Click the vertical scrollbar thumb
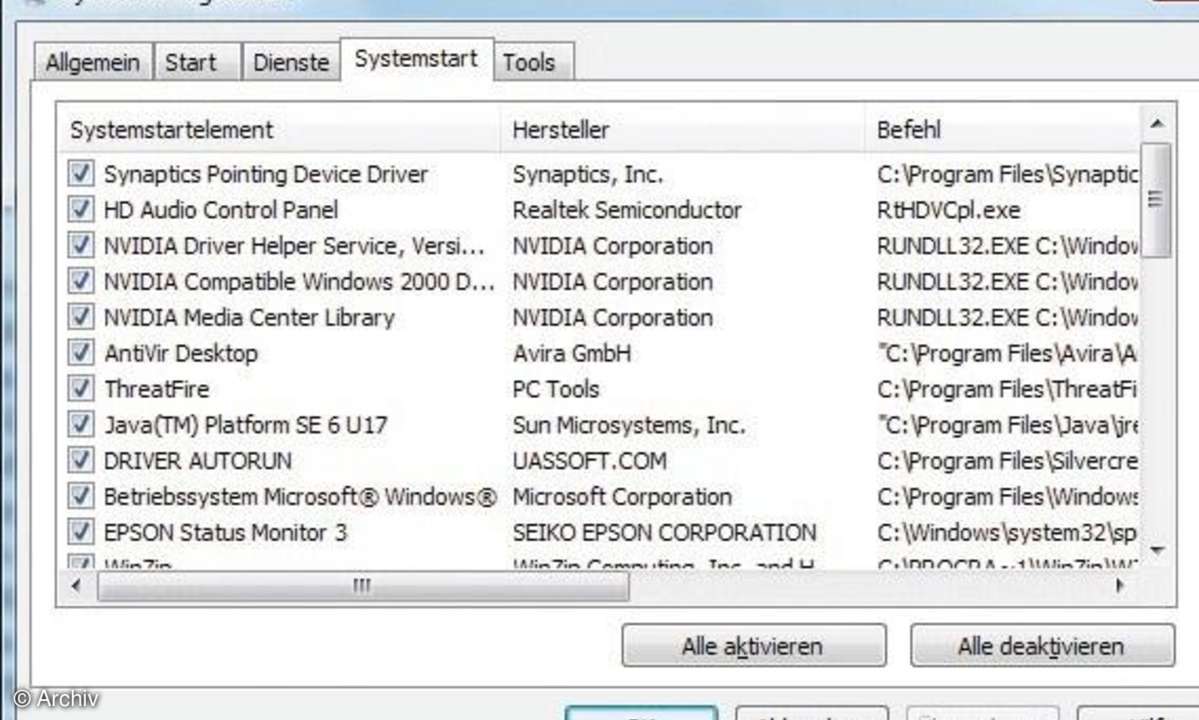Image resolution: width=1199 pixels, height=720 pixels. click(x=1156, y=200)
